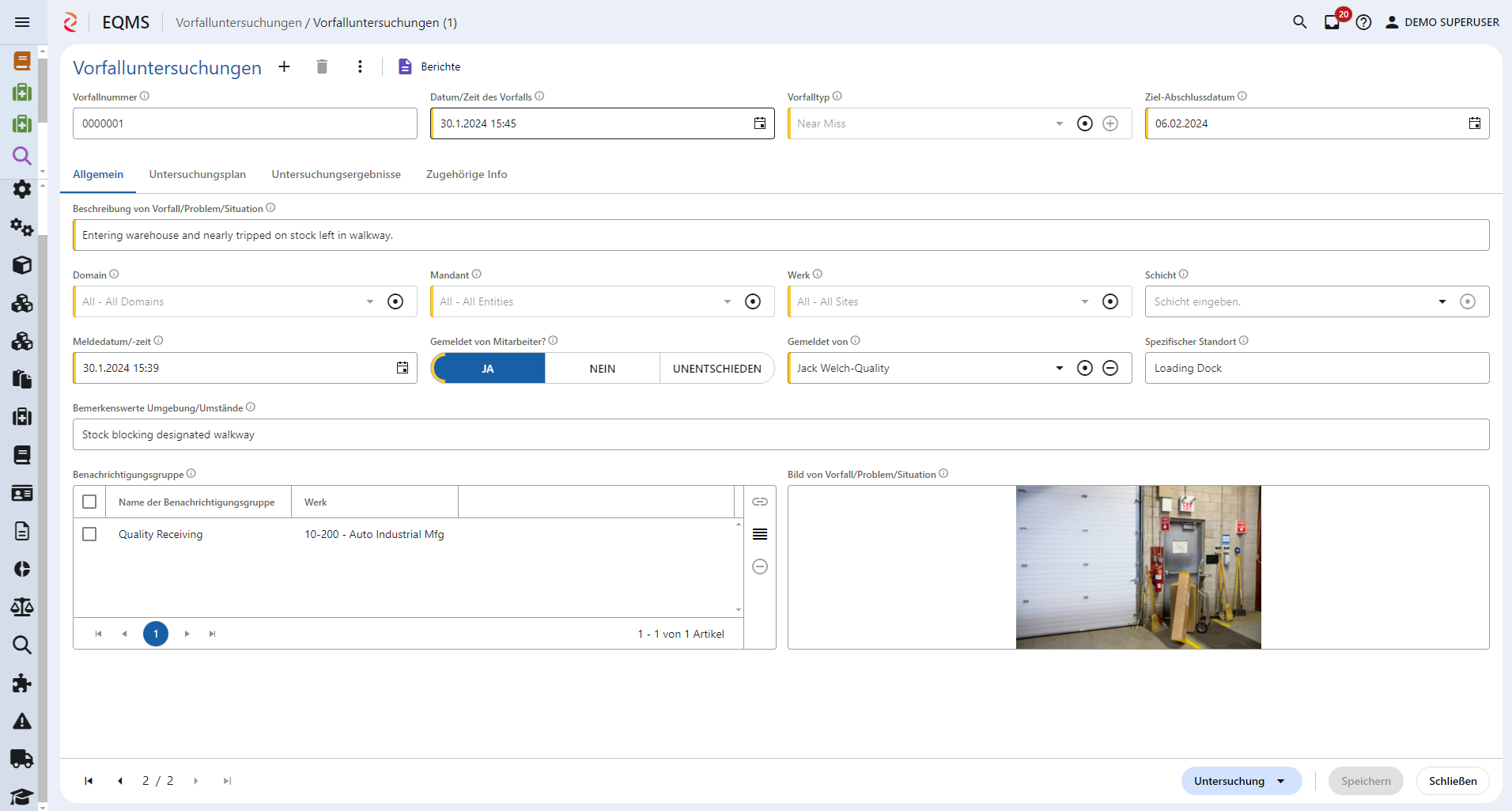Open the three-dot more options menu
This screenshot has width=1512, height=811.
click(360, 66)
